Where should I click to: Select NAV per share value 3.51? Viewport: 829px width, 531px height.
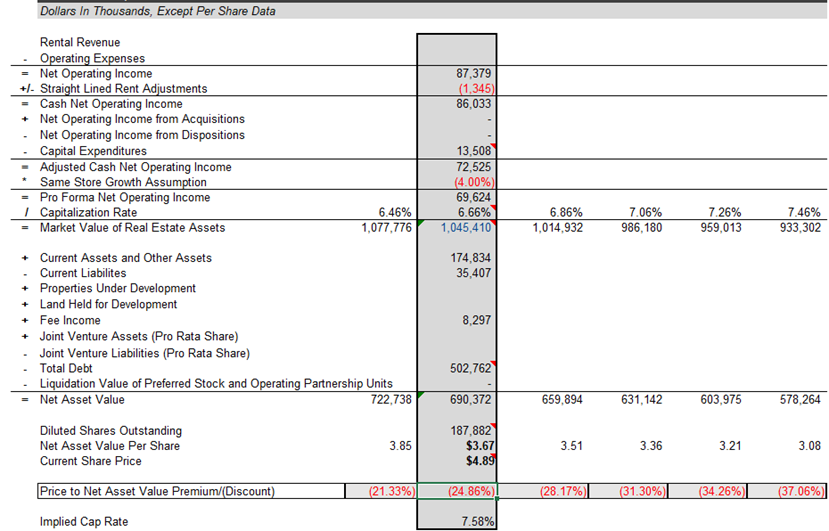click(x=572, y=446)
